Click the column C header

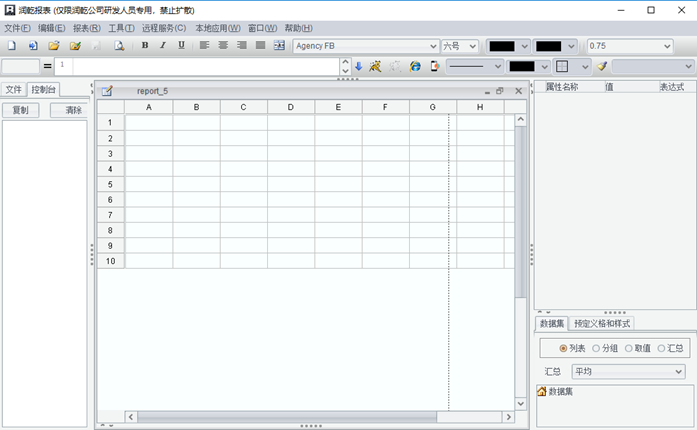(x=243, y=107)
